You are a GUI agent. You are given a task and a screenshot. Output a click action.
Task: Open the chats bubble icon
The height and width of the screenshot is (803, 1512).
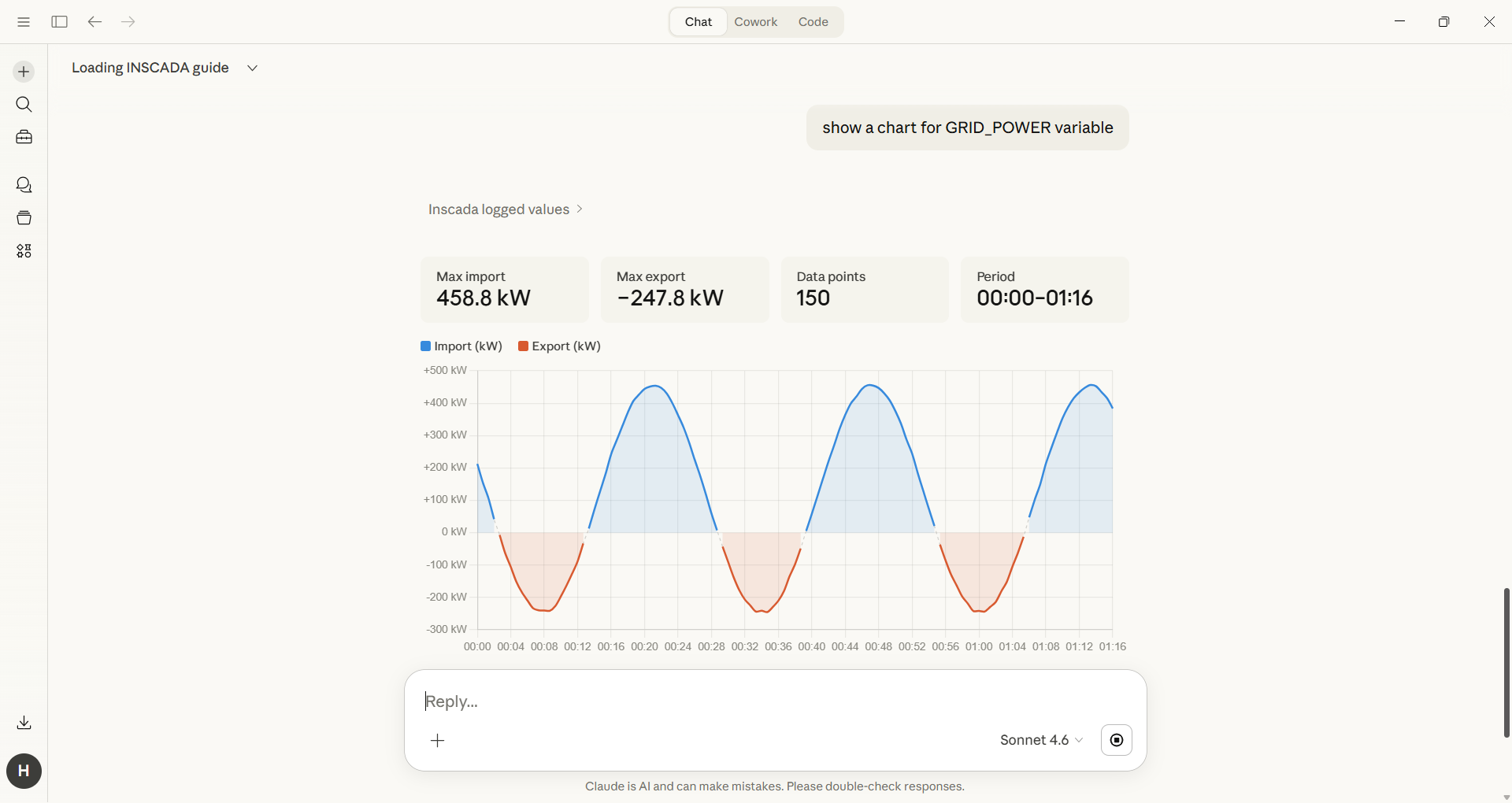(24, 185)
